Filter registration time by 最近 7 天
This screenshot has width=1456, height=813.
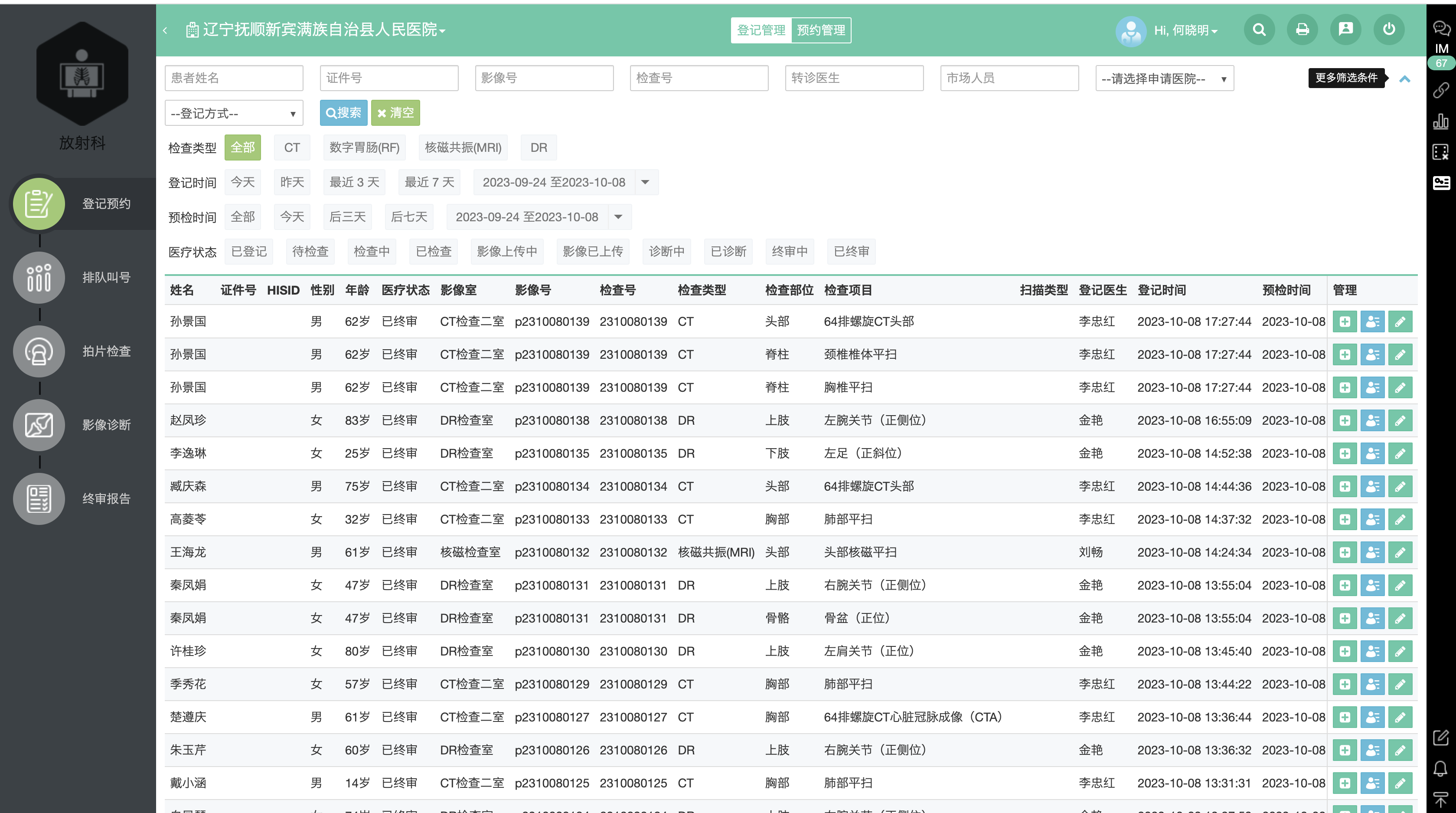430,182
